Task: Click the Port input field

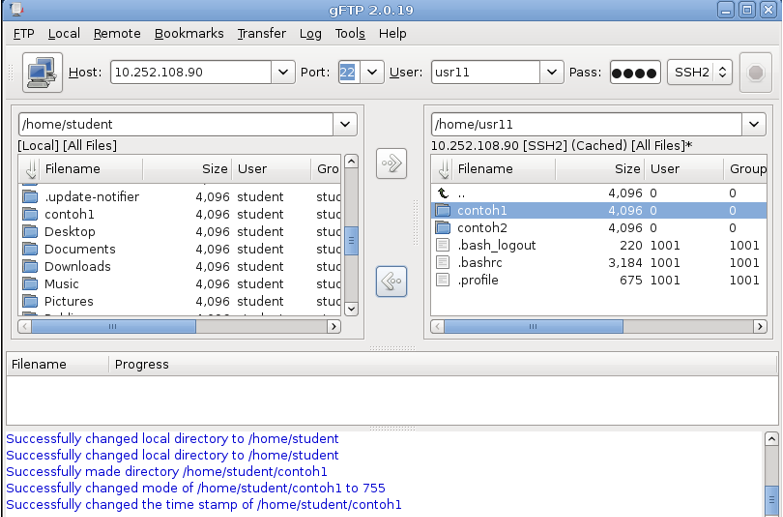Action: click(x=349, y=72)
